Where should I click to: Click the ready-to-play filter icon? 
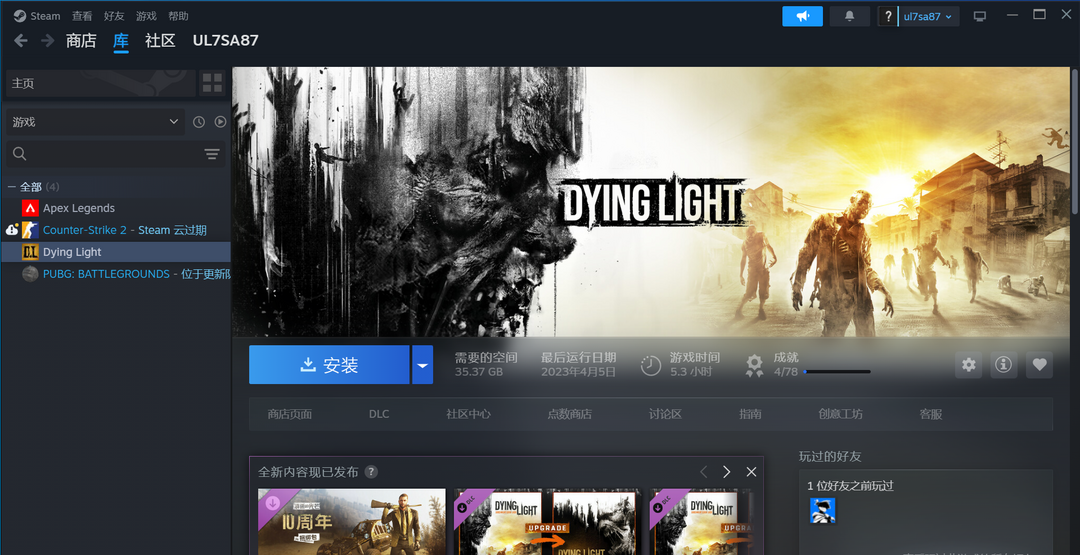coord(220,122)
